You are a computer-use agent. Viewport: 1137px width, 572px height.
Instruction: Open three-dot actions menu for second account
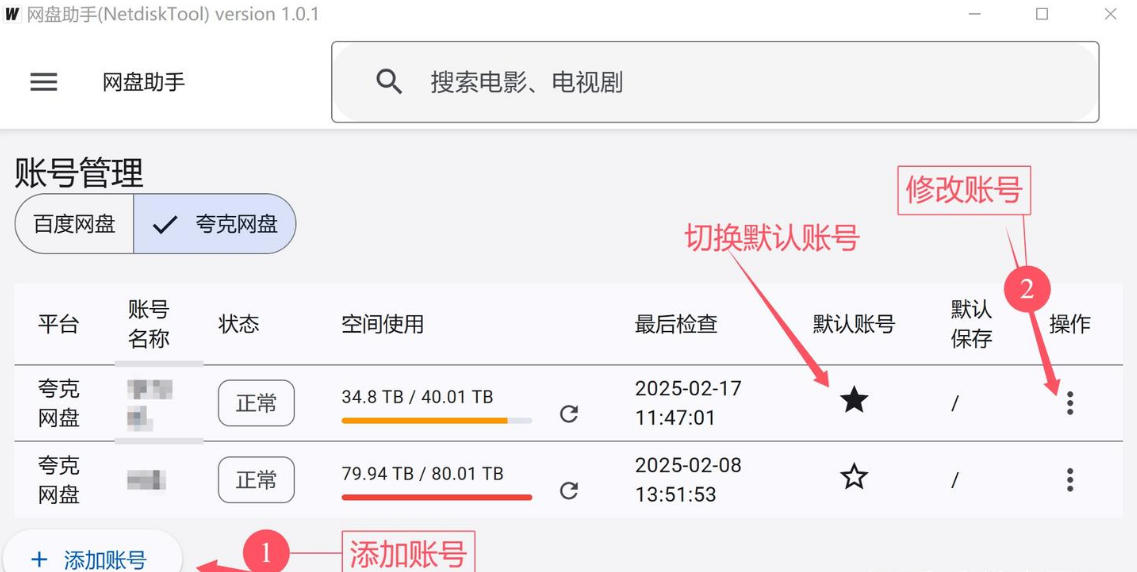pyautogui.click(x=1070, y=480)
